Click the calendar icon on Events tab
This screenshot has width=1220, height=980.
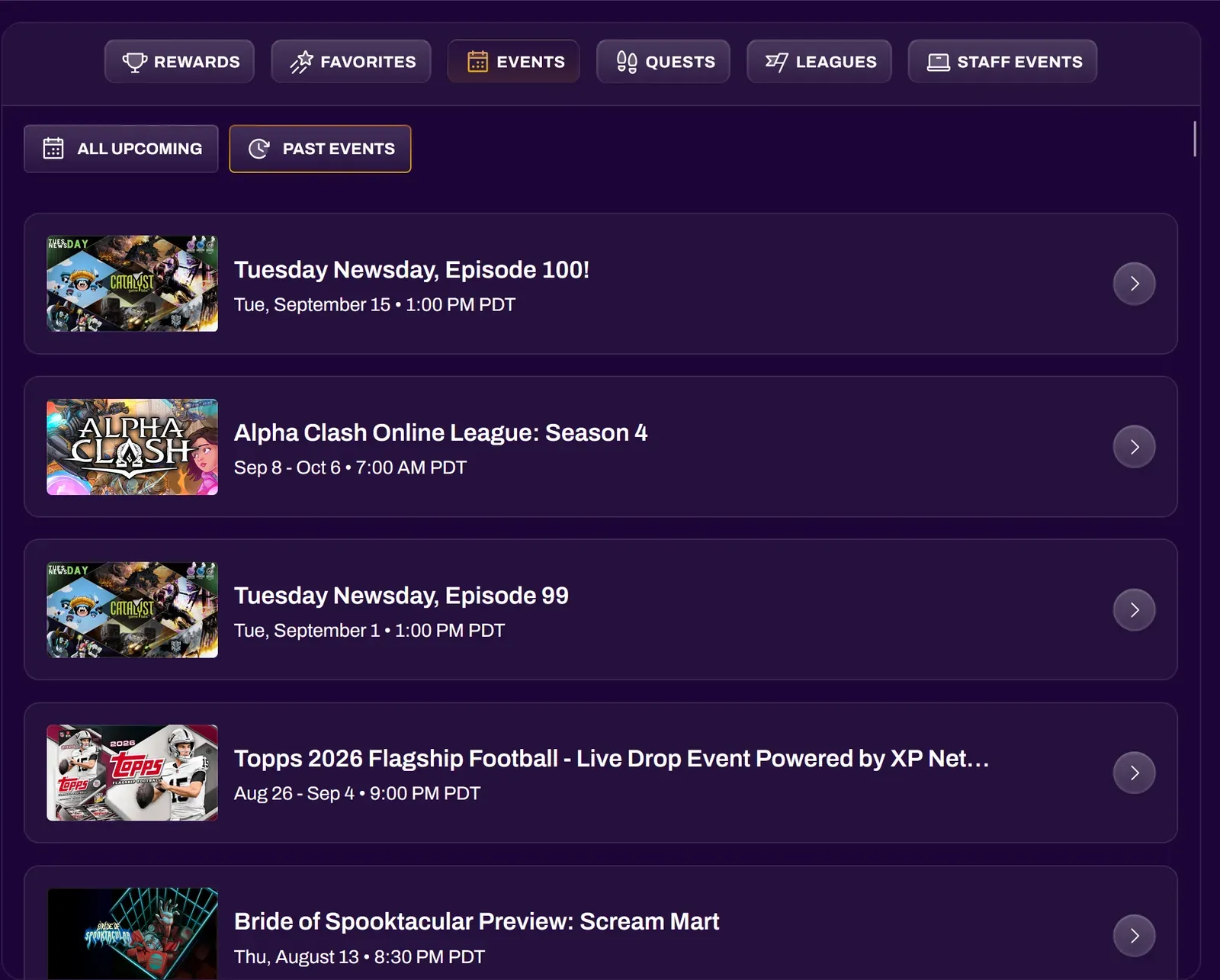click(x=477, y=62)
